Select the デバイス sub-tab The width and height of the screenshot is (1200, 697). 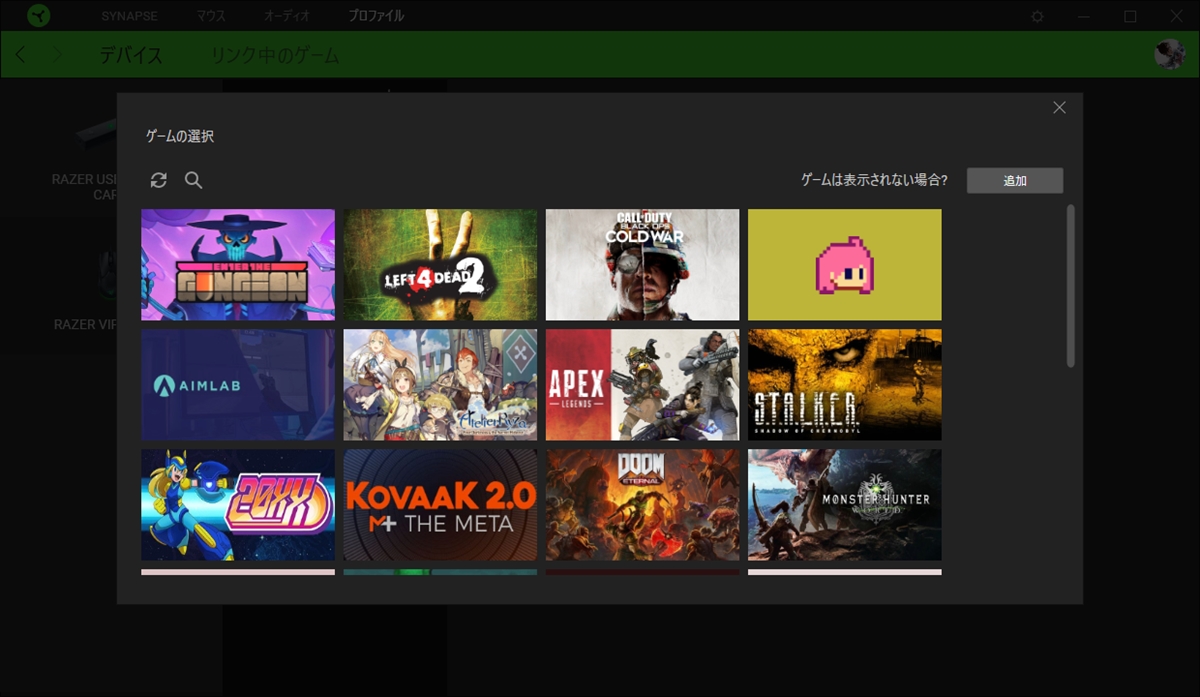click(130, 55)
